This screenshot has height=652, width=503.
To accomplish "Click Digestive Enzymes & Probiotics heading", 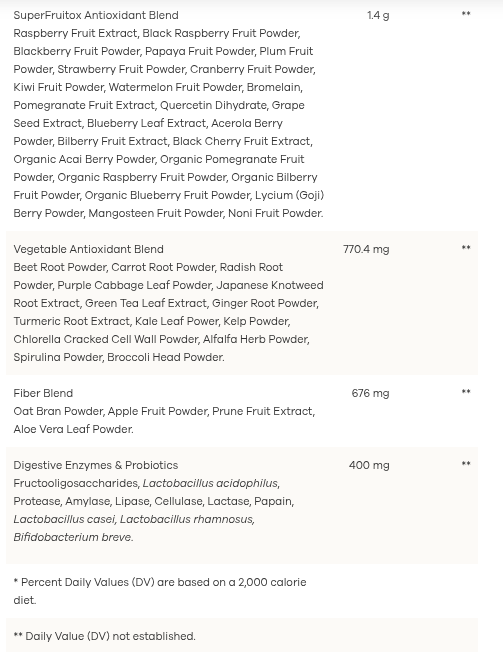I will (x=96, y=465).
